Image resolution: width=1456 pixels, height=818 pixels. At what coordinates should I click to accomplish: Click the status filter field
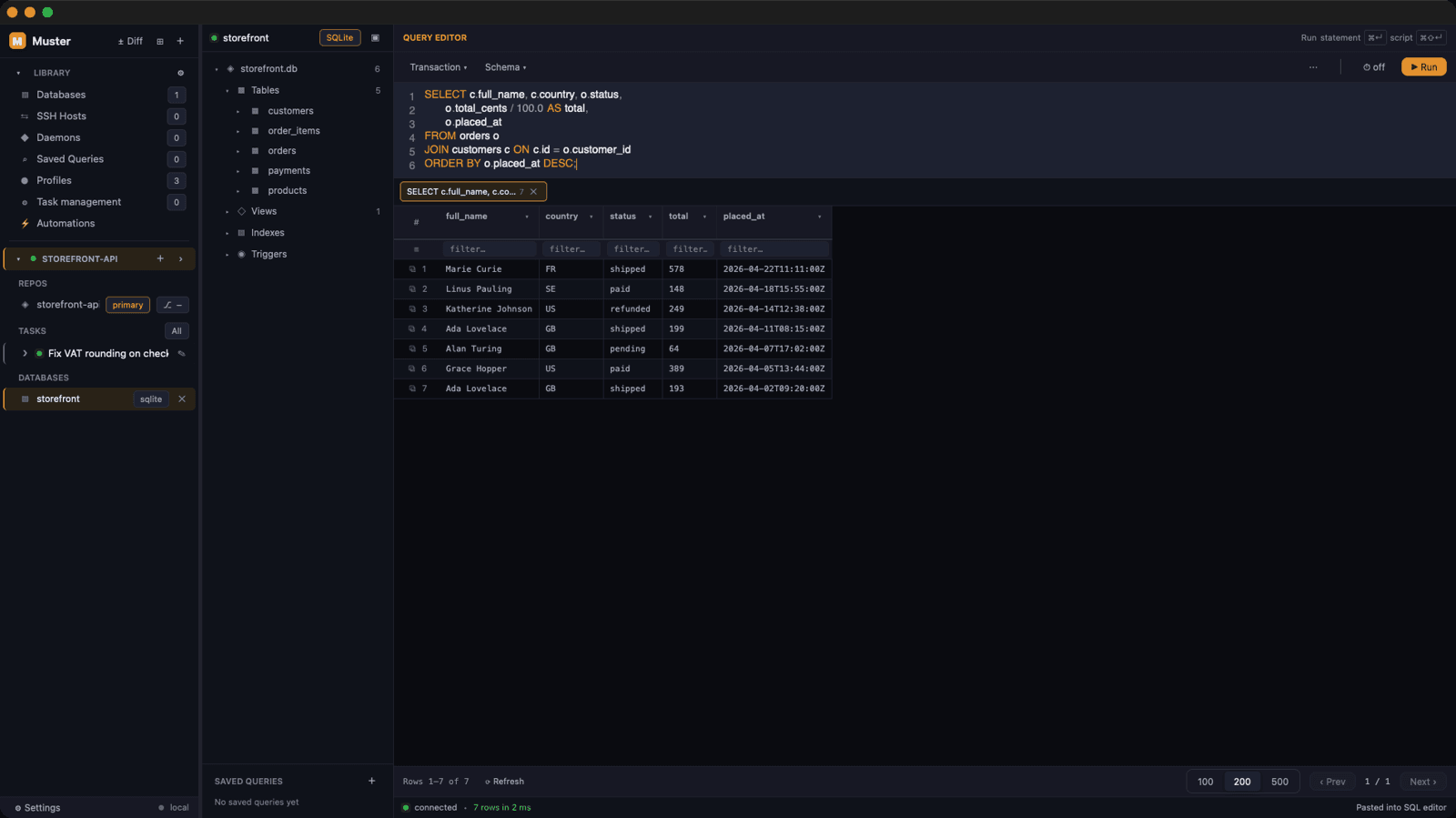632,249
